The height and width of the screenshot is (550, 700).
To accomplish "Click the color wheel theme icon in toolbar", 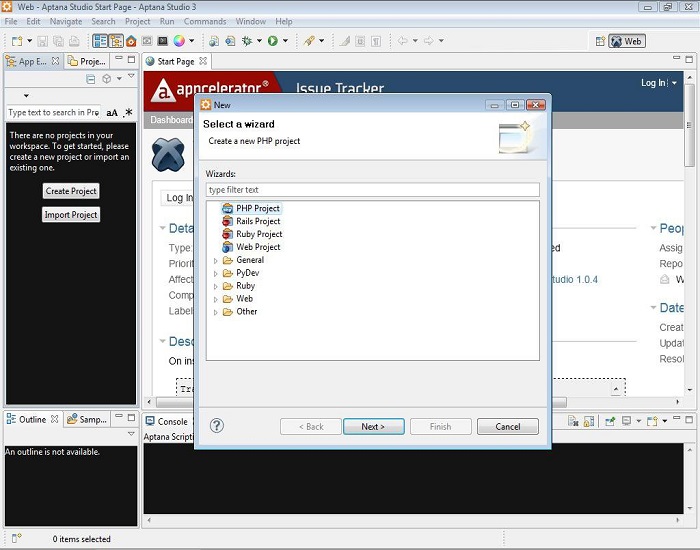I will (x=179, y=41).
